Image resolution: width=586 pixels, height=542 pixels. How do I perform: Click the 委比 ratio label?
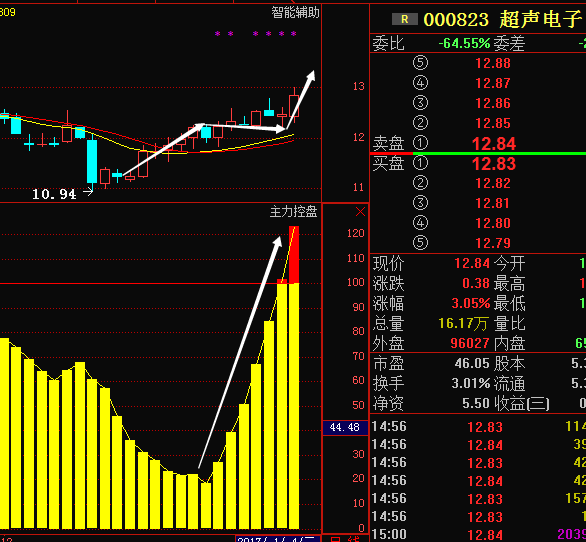pyautogui.click(x=389, y=43)
